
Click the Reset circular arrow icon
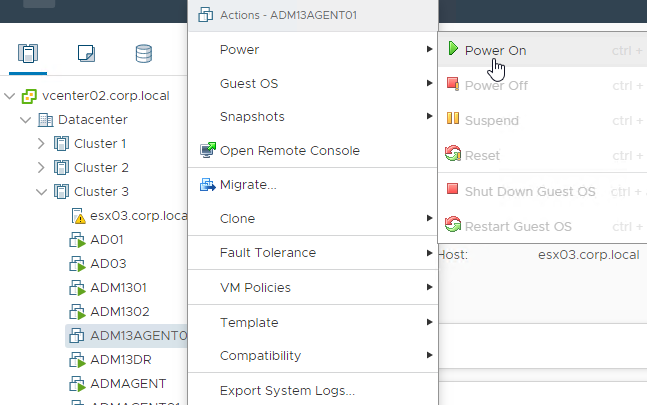point(453,153)
